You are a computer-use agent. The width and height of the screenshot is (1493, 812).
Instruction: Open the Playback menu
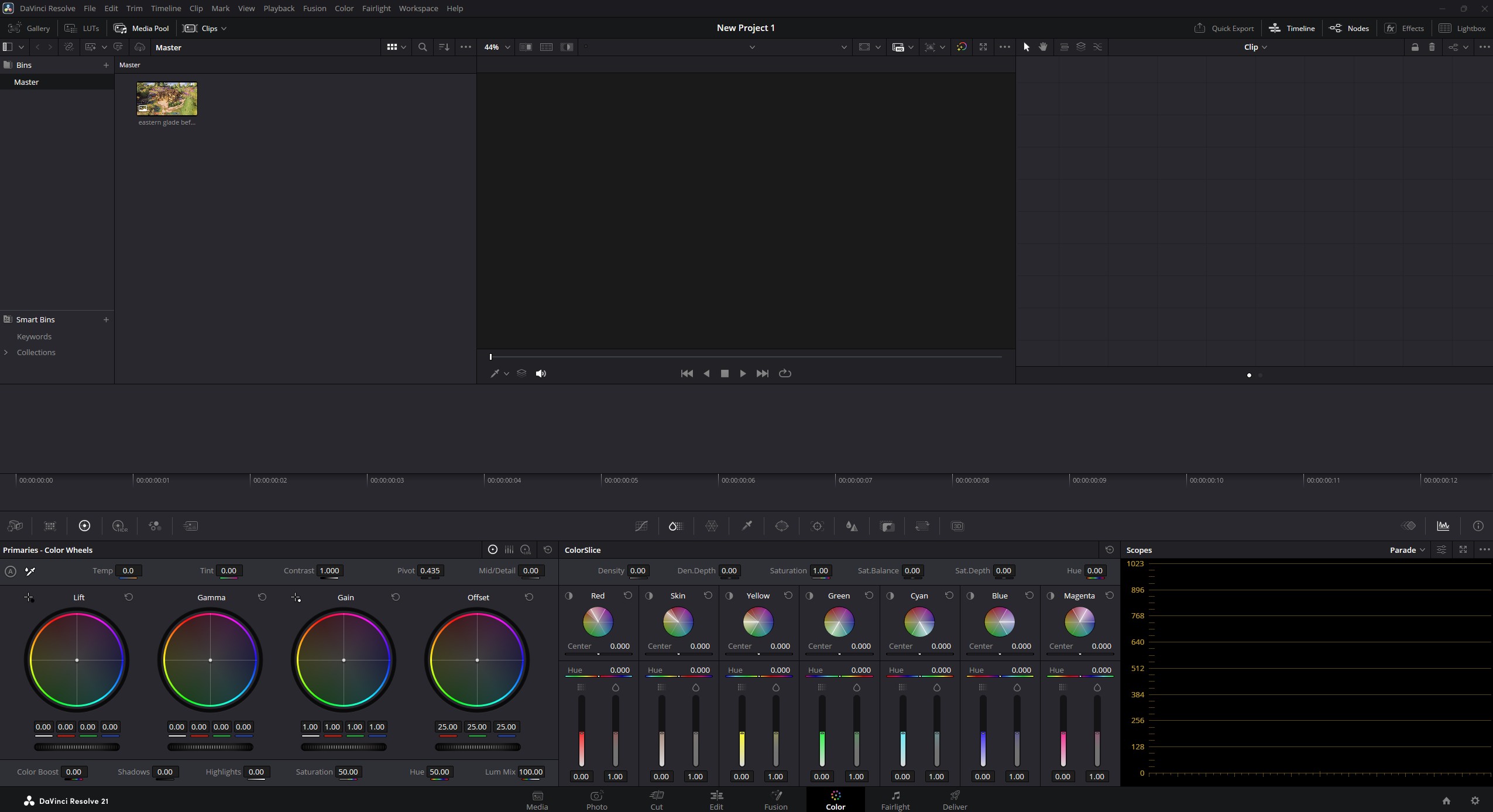pyautogui.click(x=279, y=8)
